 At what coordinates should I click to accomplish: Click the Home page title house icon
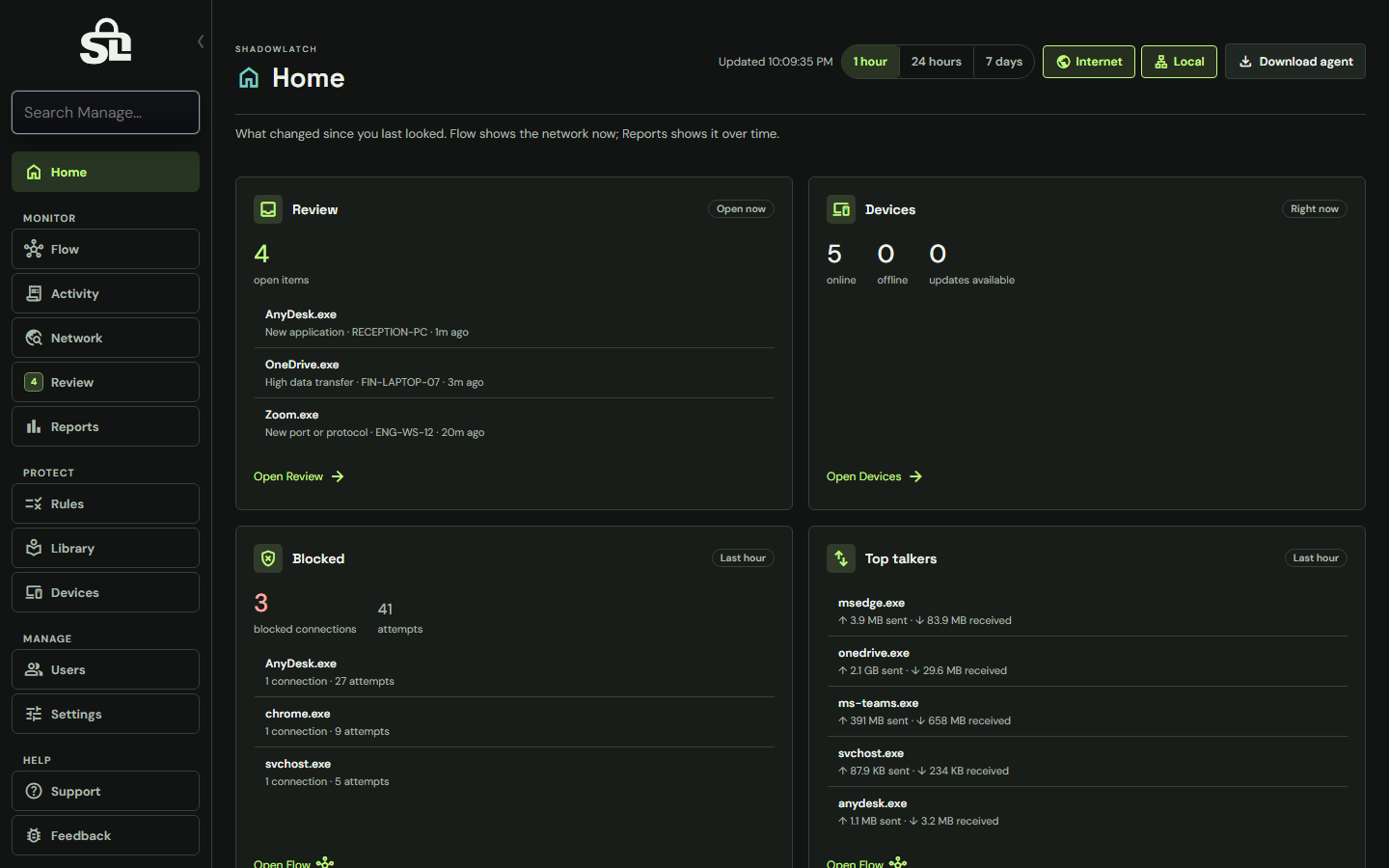(249, 77)
